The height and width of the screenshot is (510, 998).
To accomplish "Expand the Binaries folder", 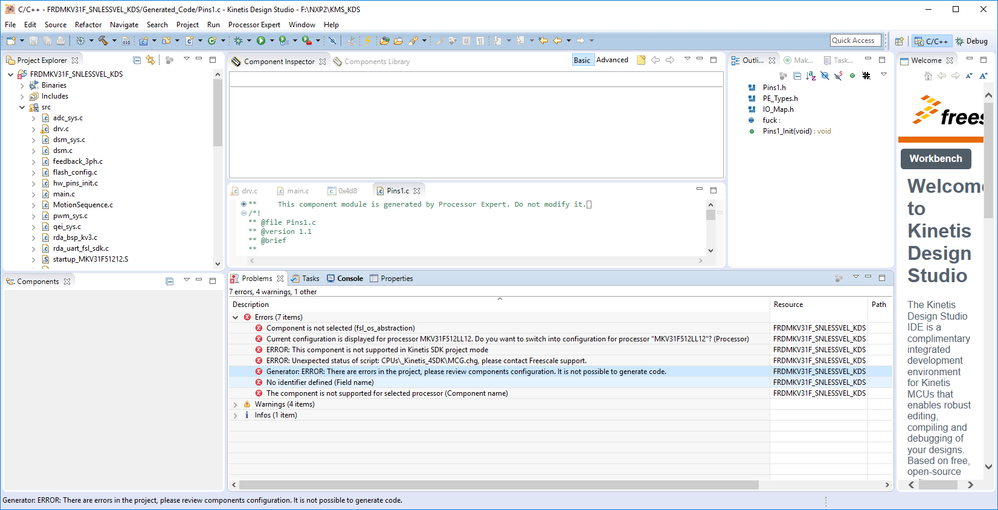I will [x=22, y=85].
